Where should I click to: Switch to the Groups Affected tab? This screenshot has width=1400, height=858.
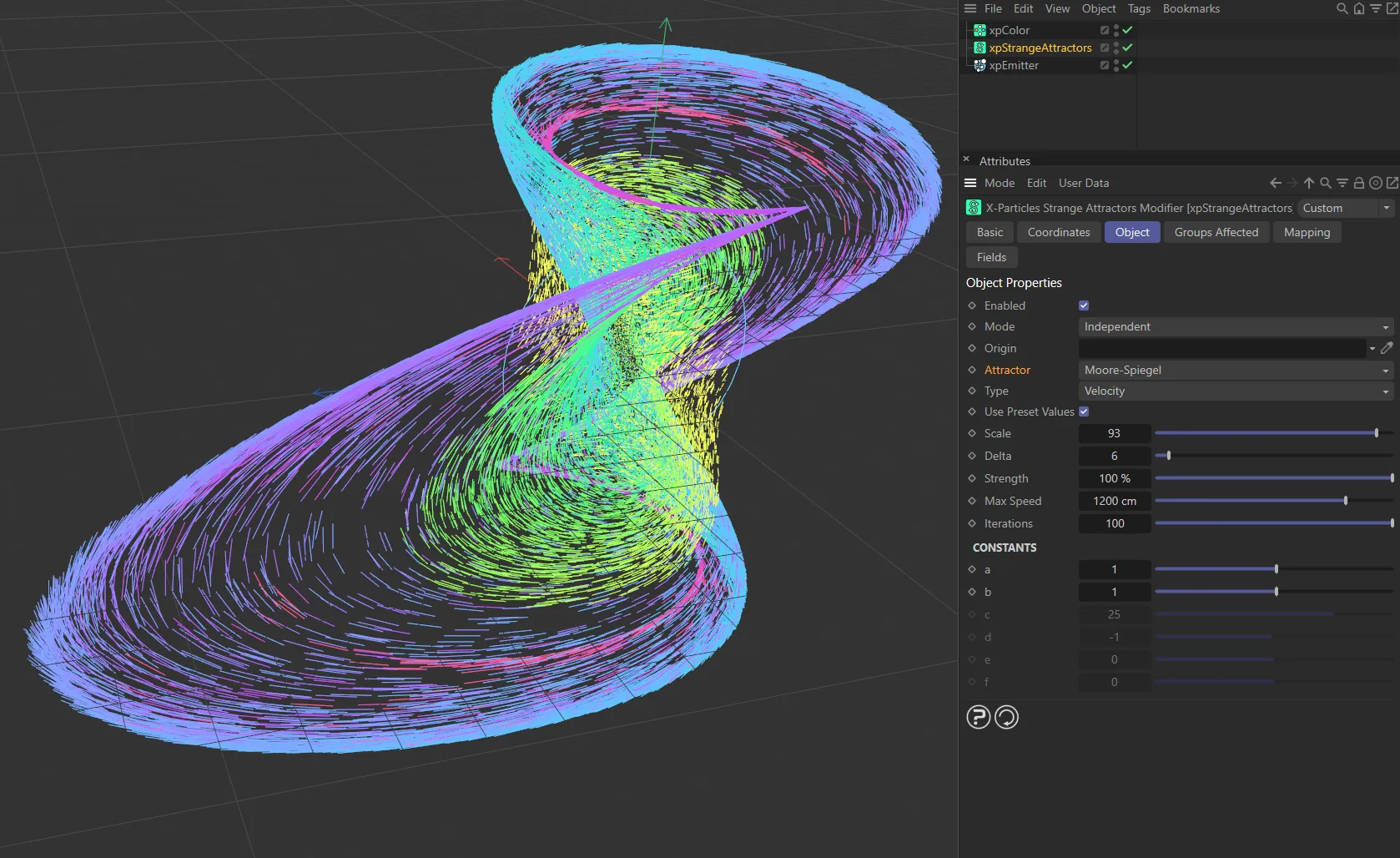point(1216,232)
